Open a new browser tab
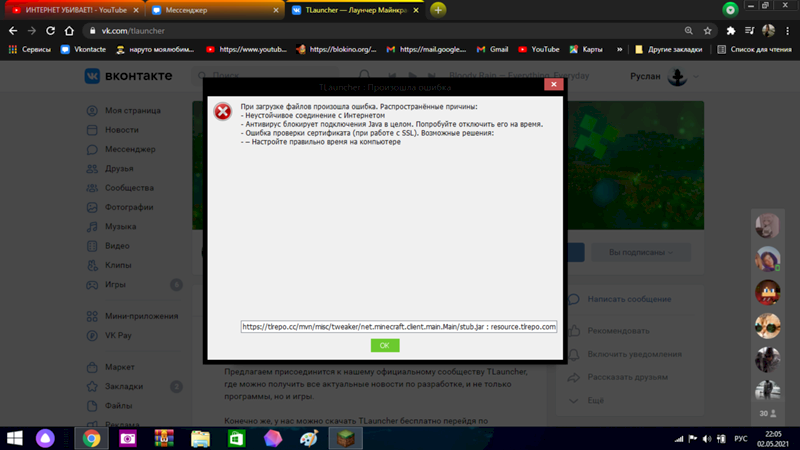The image size is (800, 450). pos(438,9)
